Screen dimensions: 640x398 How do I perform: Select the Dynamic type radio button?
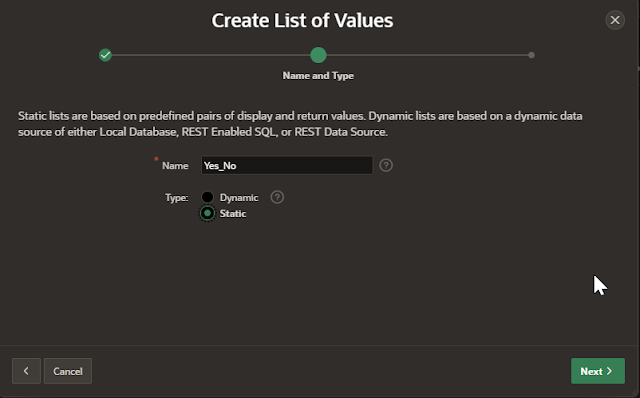point(207,197)
